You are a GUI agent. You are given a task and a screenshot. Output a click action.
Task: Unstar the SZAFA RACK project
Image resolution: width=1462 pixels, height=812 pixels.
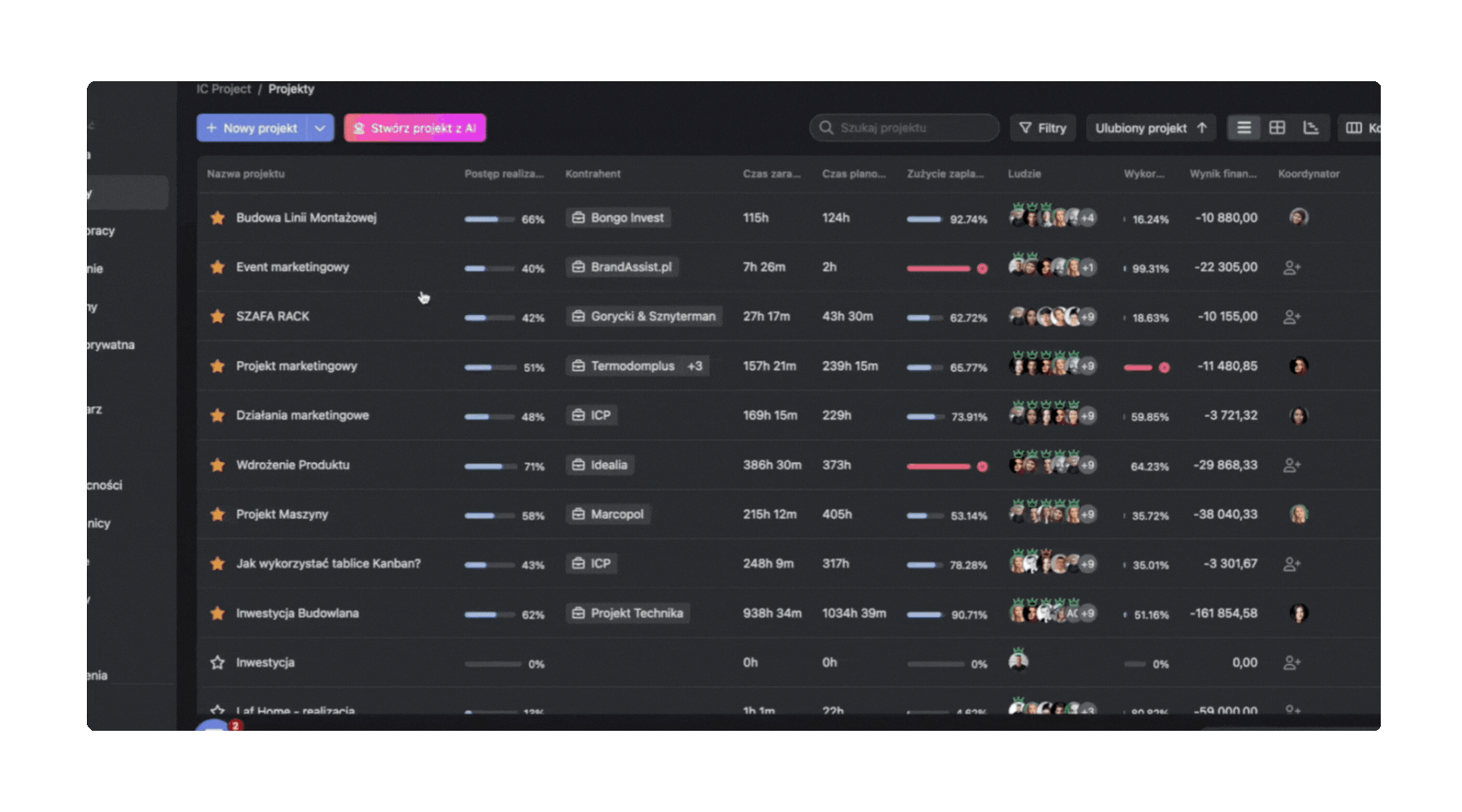pos(218,317)
